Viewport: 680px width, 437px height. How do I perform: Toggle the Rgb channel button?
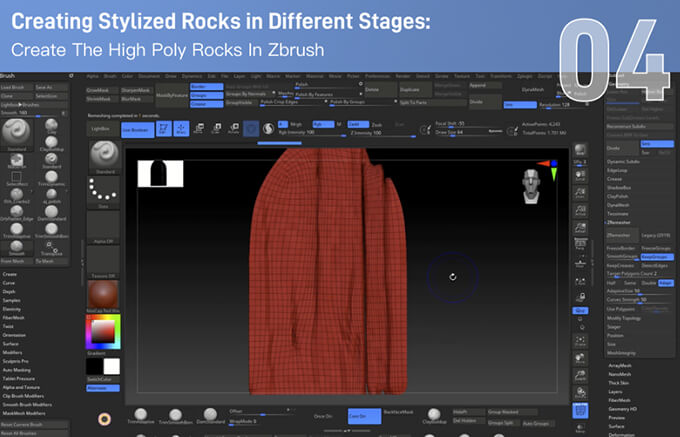point(324,124)
